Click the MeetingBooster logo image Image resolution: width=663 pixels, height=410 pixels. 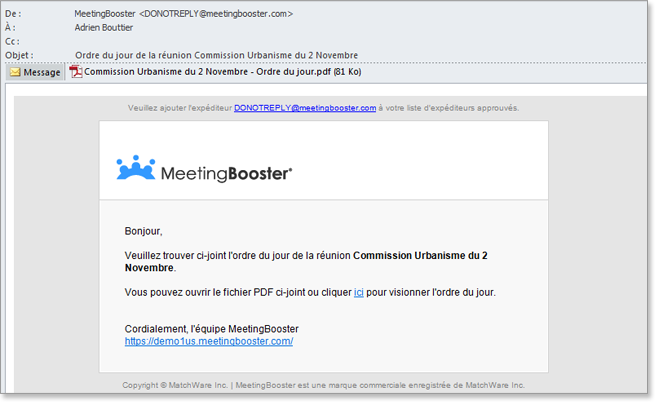pyautogui.click(x=204, y=169)
